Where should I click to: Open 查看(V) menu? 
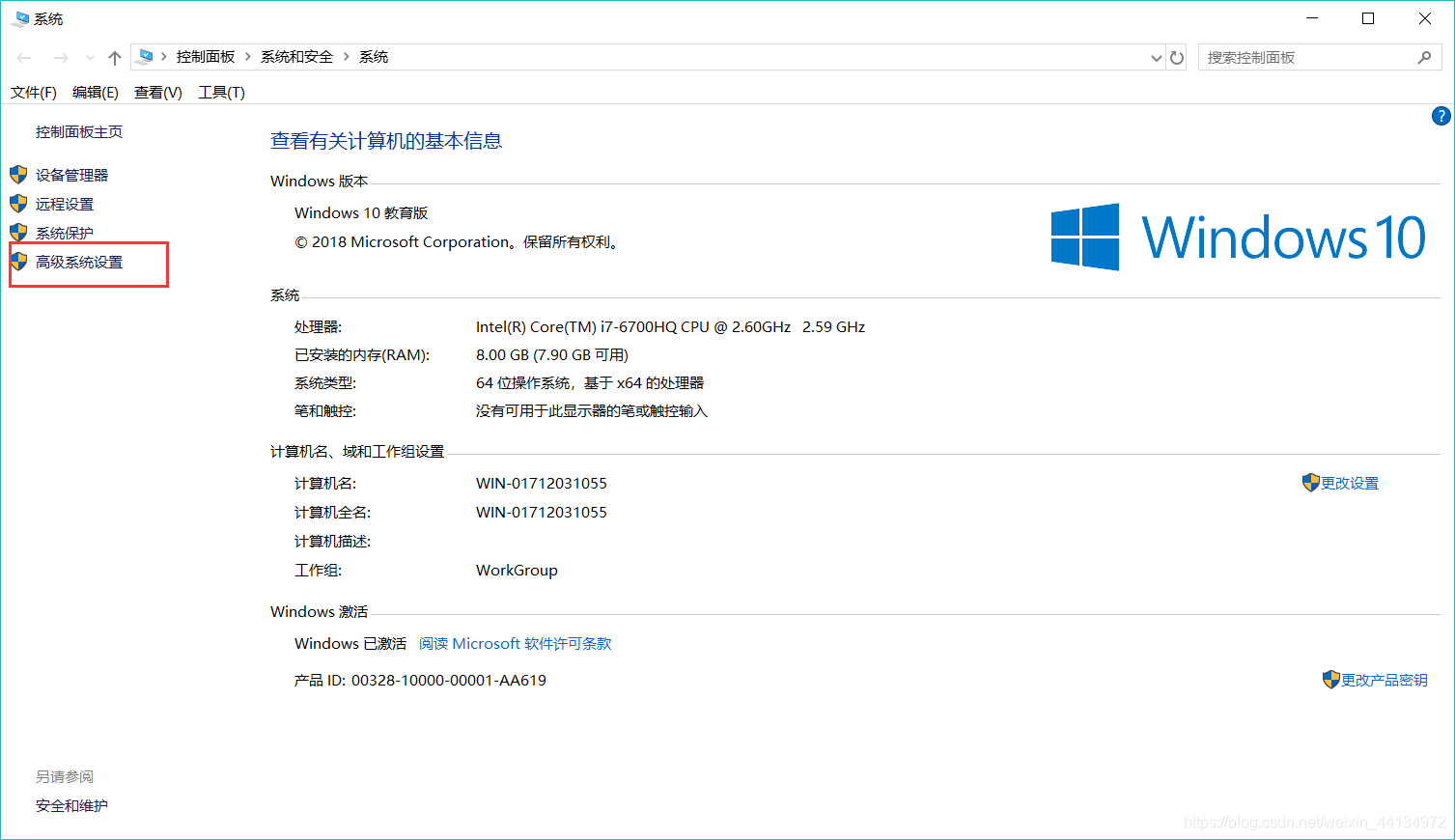[x=158, y=93]
